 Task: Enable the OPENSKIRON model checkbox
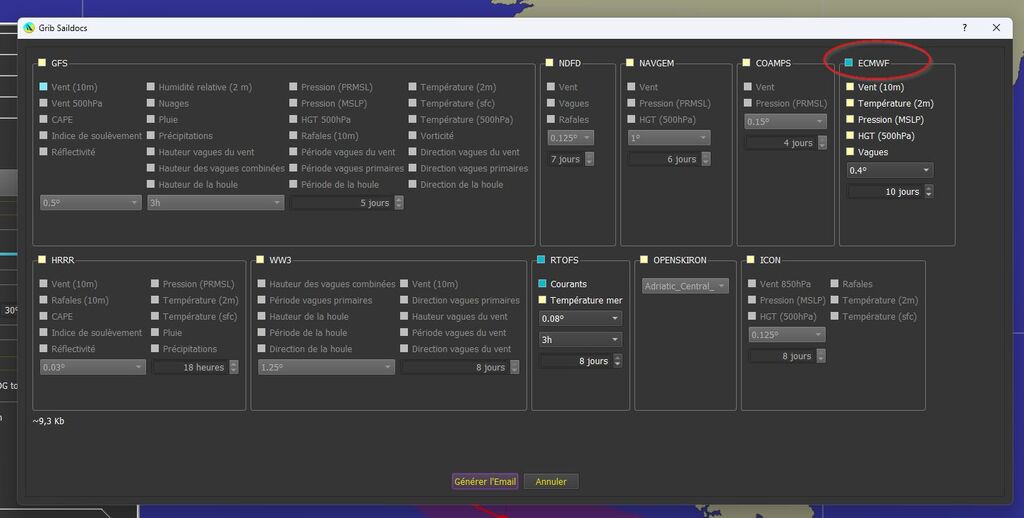point(644,259)
